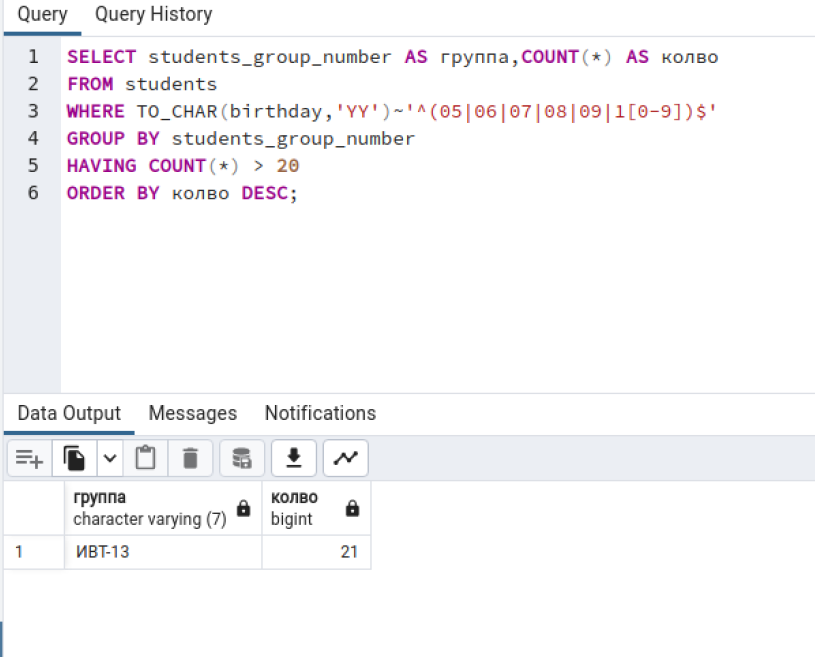Click the Paste clipboard icon
The image size is (815, 657).
click(x=146, y=458)
